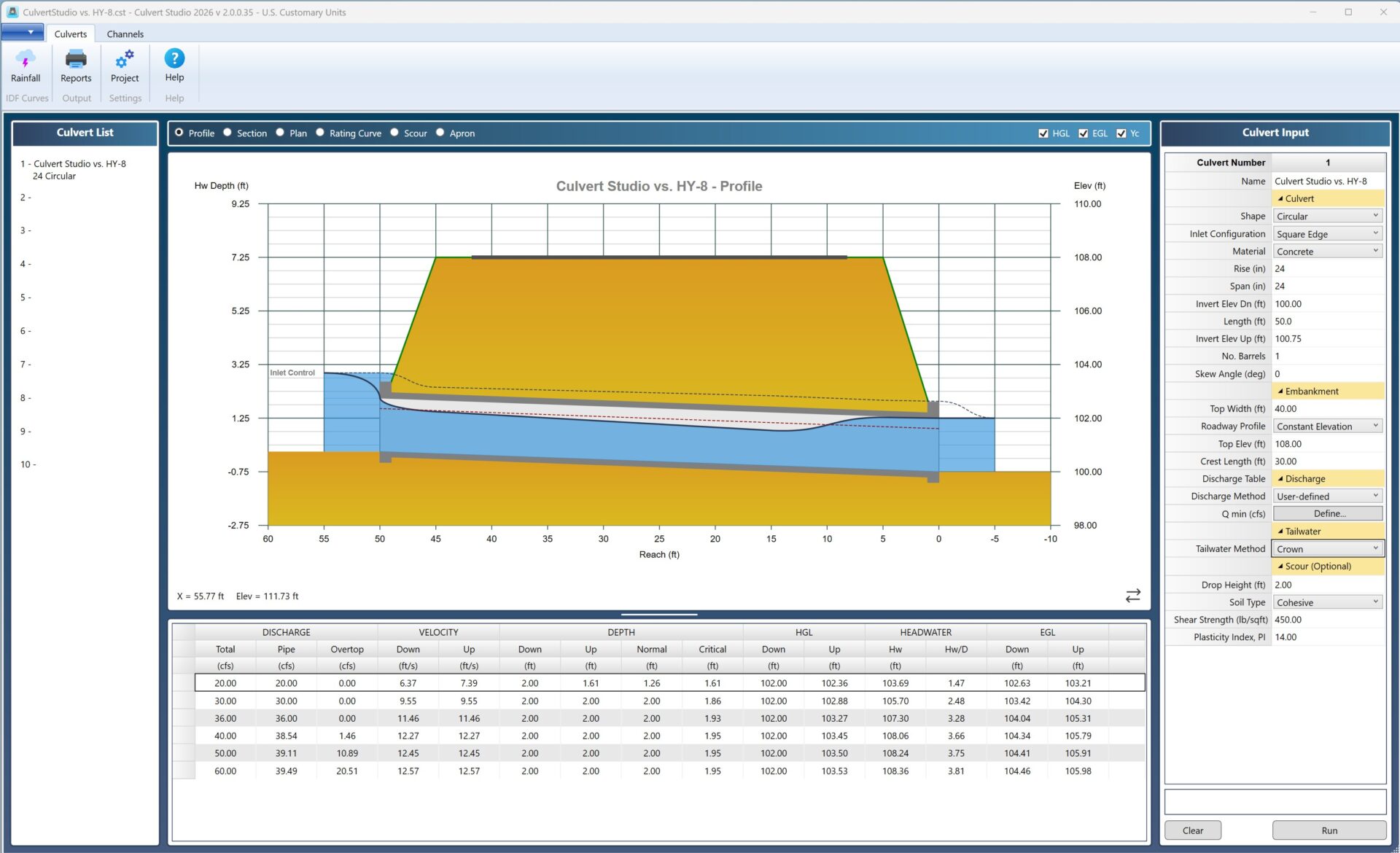Switch to the Culverts tab
This screenshot has height=853, width=1400.
point(70,34)
